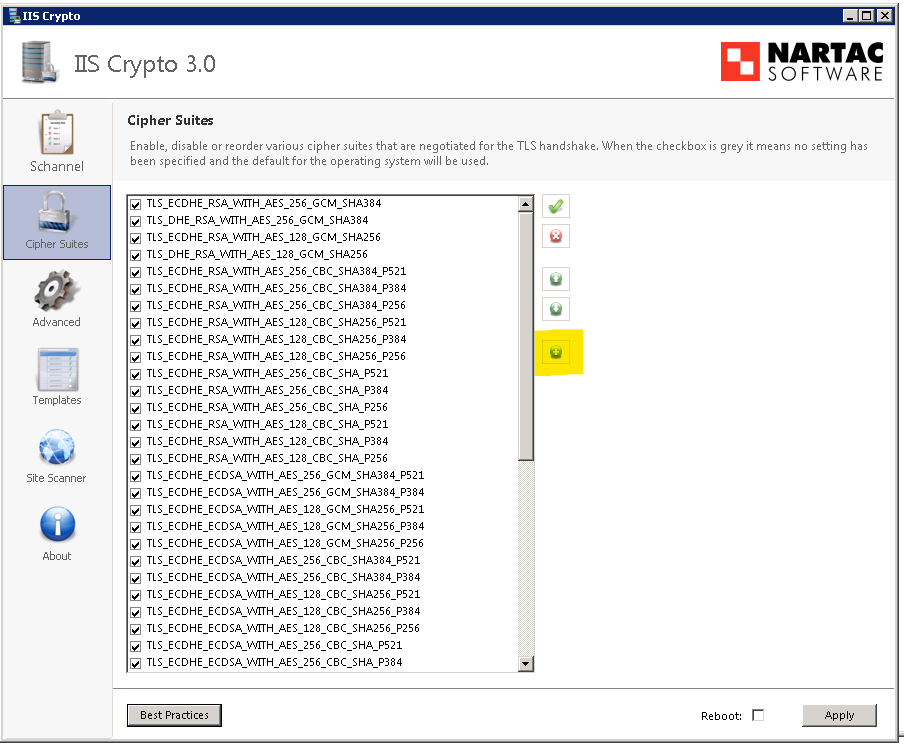This screenshot has width=904, height=747.
Task: Select row TLS_ECDHE_ECDSA_WITH_AES_256_CBC_SHA_P521
Action: 323,646
